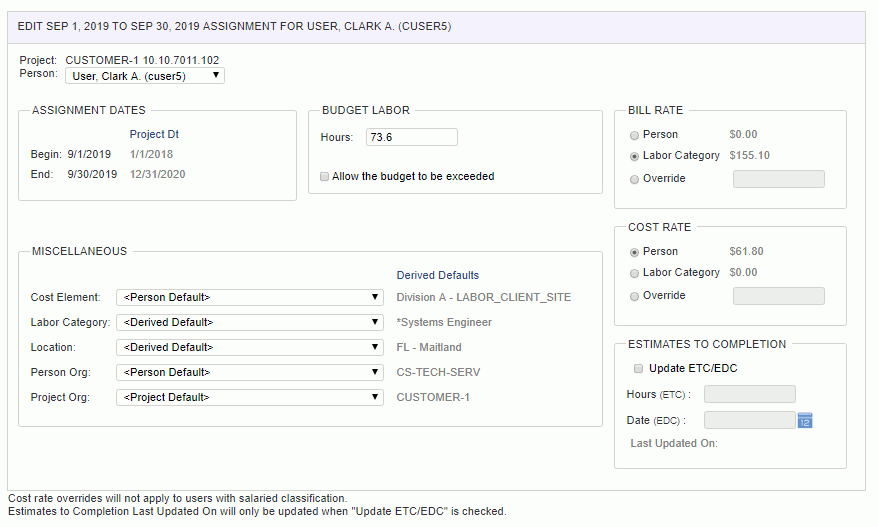Open the Person dropdown showing Clark A.
Screen dimensions: 878x527
pos(145,76)
